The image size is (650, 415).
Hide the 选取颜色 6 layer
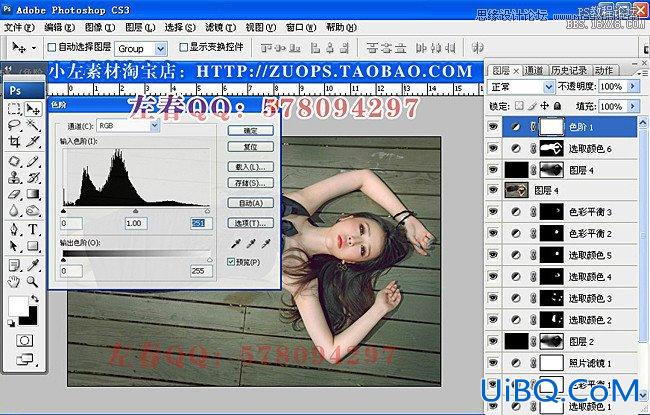(x=493, y=148)
